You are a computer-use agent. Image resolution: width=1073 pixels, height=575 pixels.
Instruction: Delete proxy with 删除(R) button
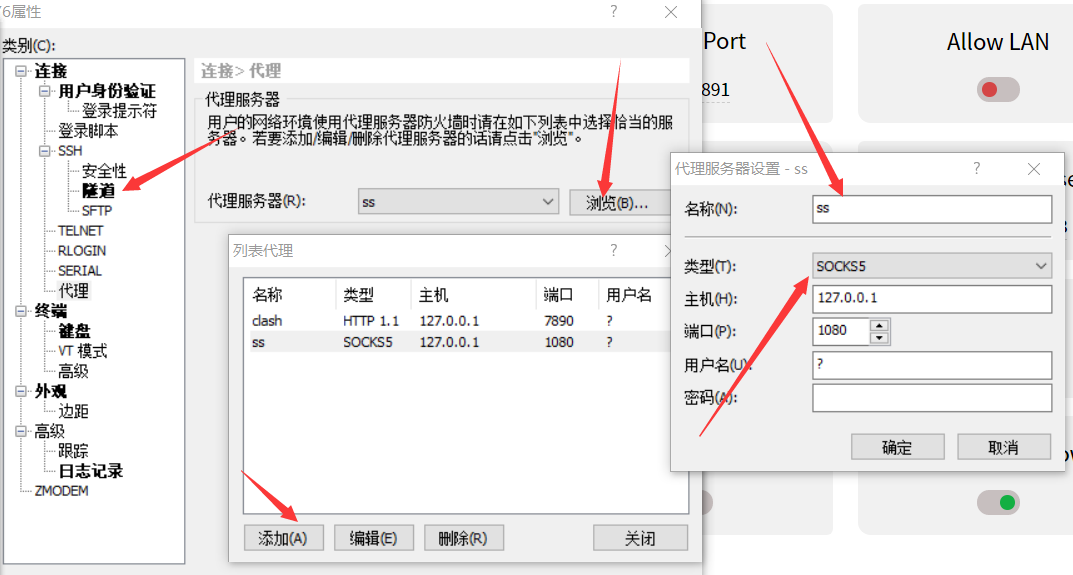click(463, 538)
